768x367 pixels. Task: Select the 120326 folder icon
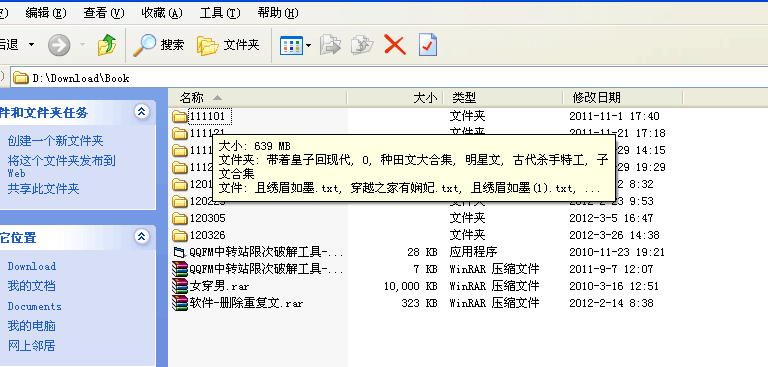tap(180, 235)
